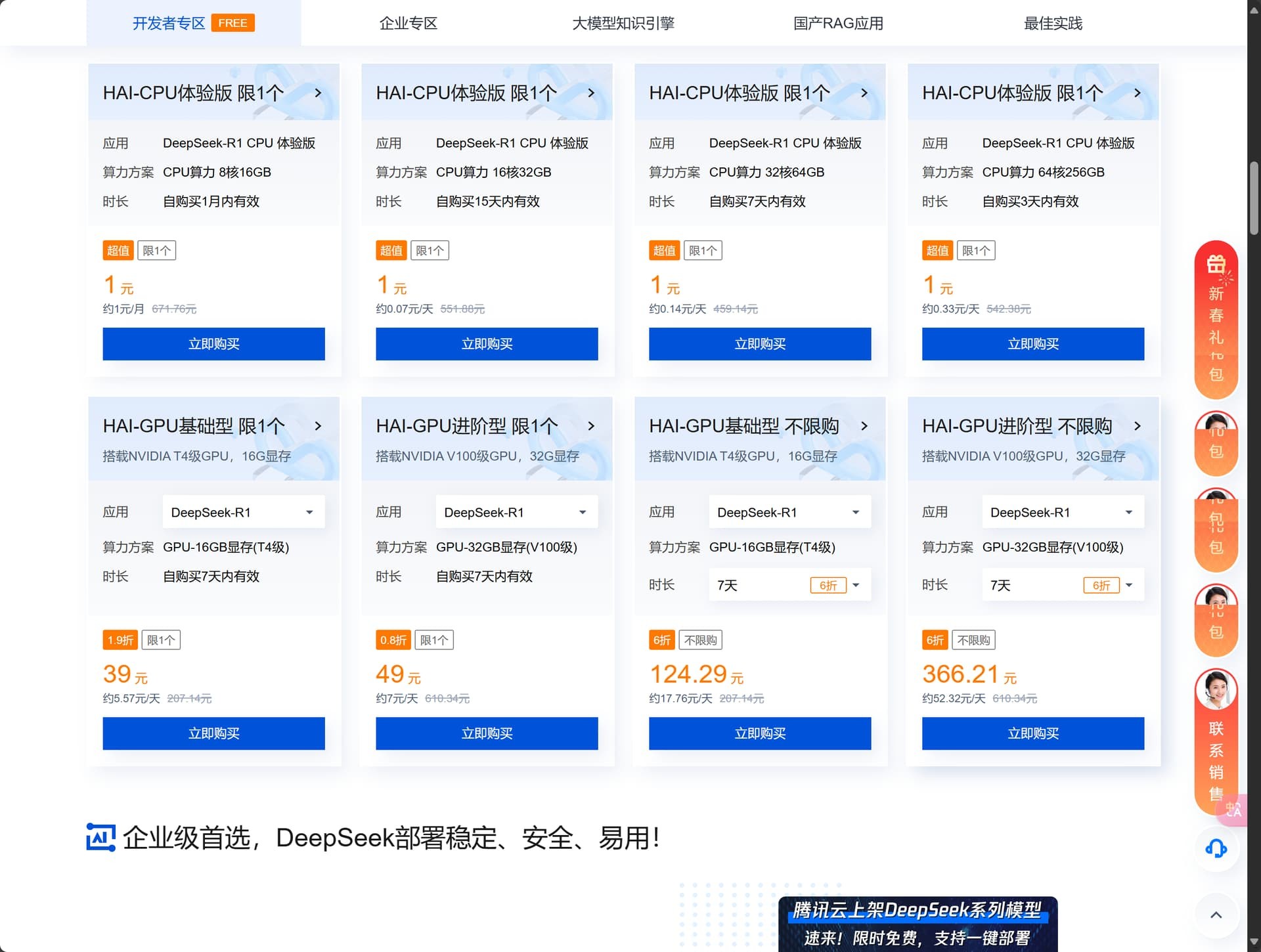Open the 最佳实践 tab
This screenshot has height=952, width=1261.
[x=1052, y=24]
